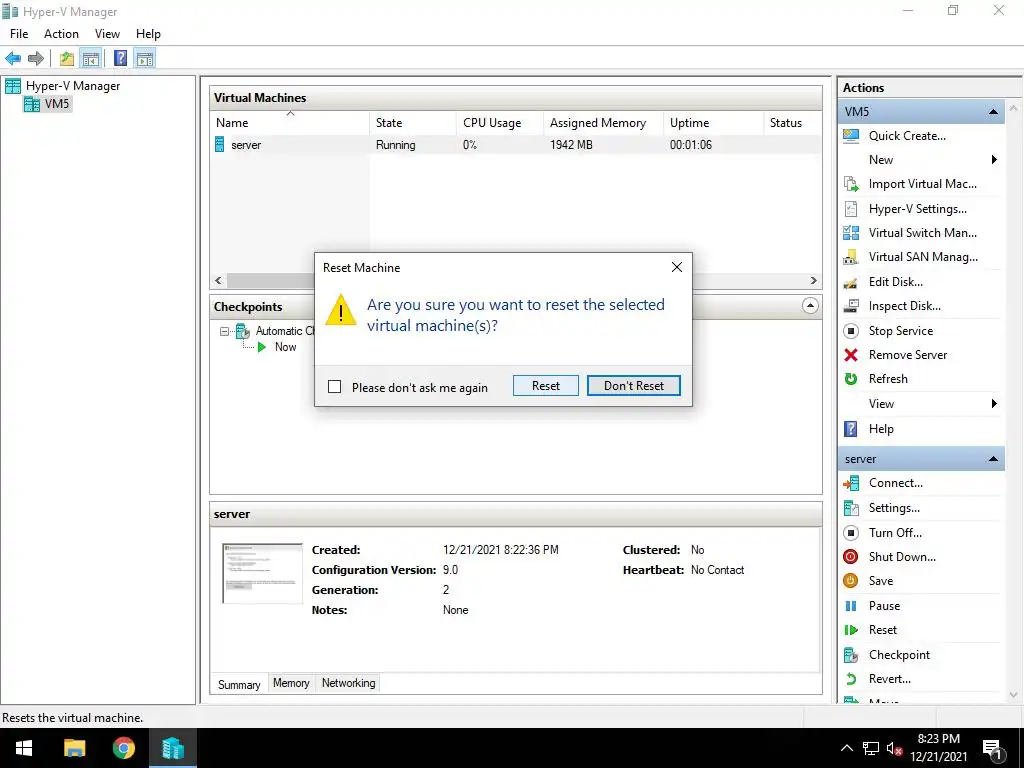This screenshot has width=1024, height=768.
Task: Click the Virtual SAN Manager icon
Action: (851, 257)
